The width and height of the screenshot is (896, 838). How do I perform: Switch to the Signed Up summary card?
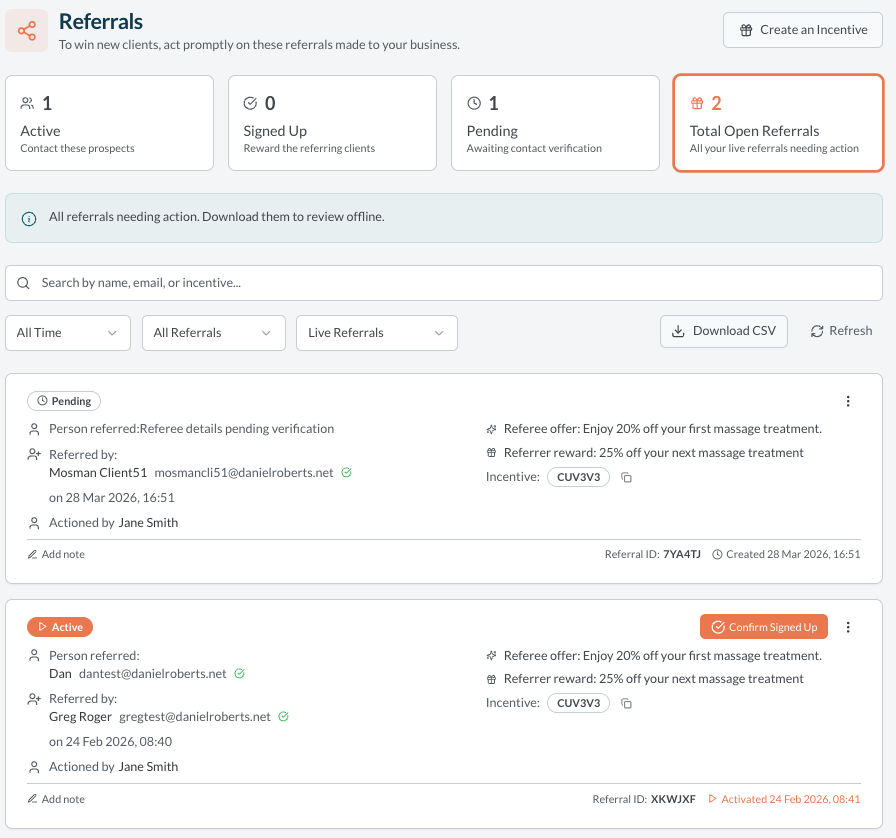pyautogui.click(x=332, y=123)
